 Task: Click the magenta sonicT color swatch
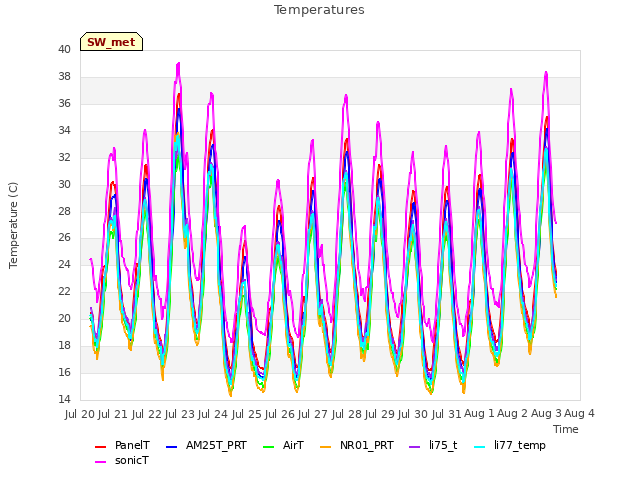pyautogui.click(x=100, y=462)
